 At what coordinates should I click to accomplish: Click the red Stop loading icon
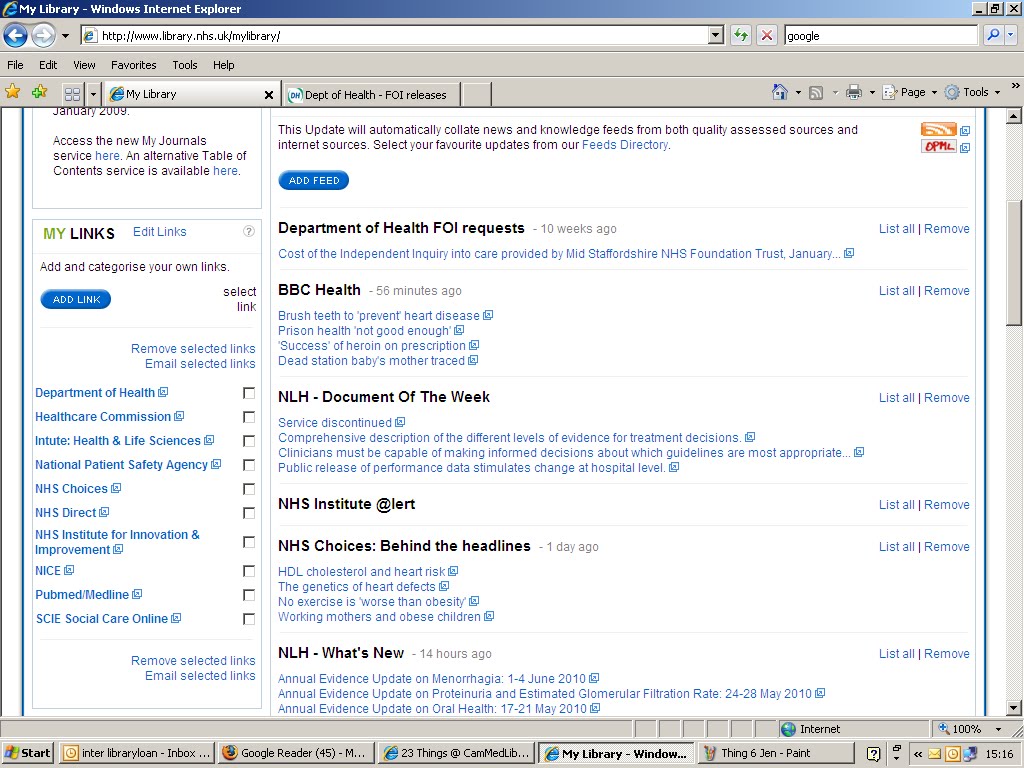click(767, 35)
